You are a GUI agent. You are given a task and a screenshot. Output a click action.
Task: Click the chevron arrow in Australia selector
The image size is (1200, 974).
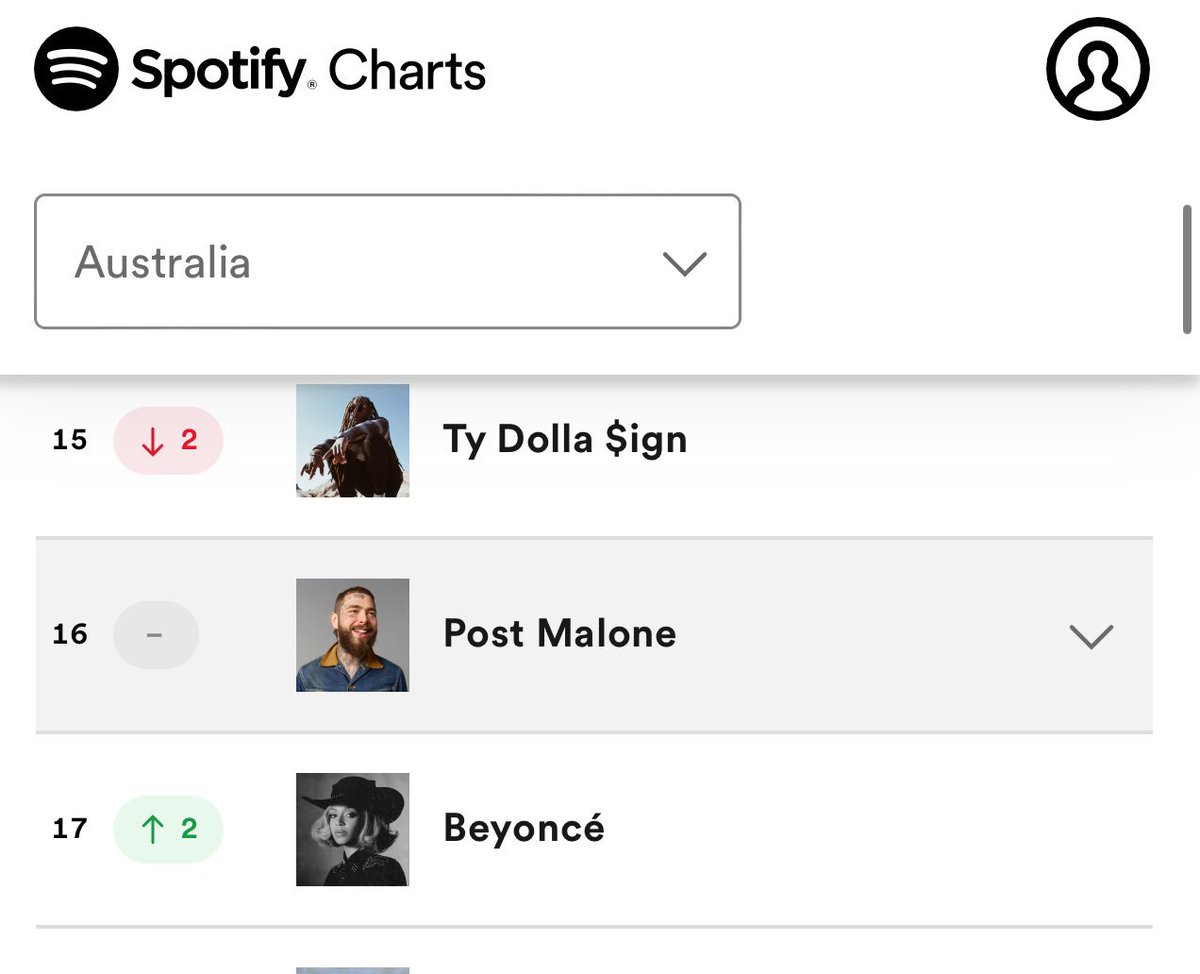(x=685, y=264)
